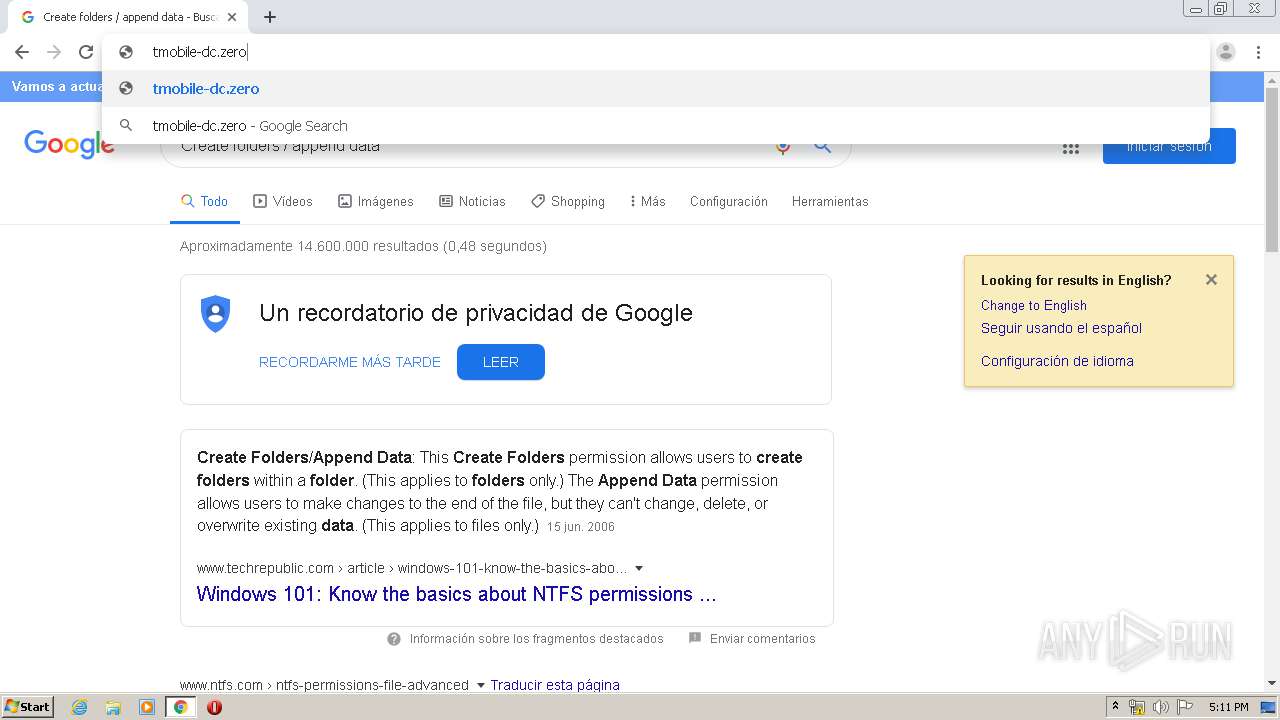Image resolution: width=1280 pixels, height=720 pixels.
Task: Expand the www.ntfs.com result dropdown arrow
Action: [481, 686]
